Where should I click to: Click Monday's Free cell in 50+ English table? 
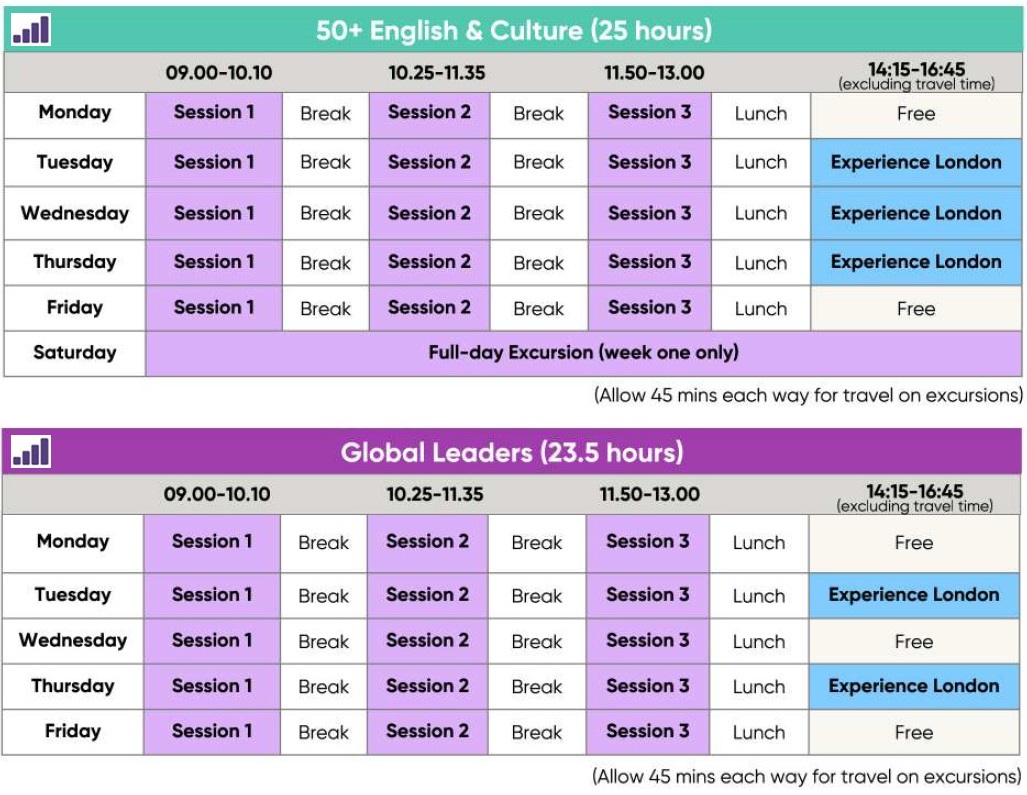[x=915, y=114]
